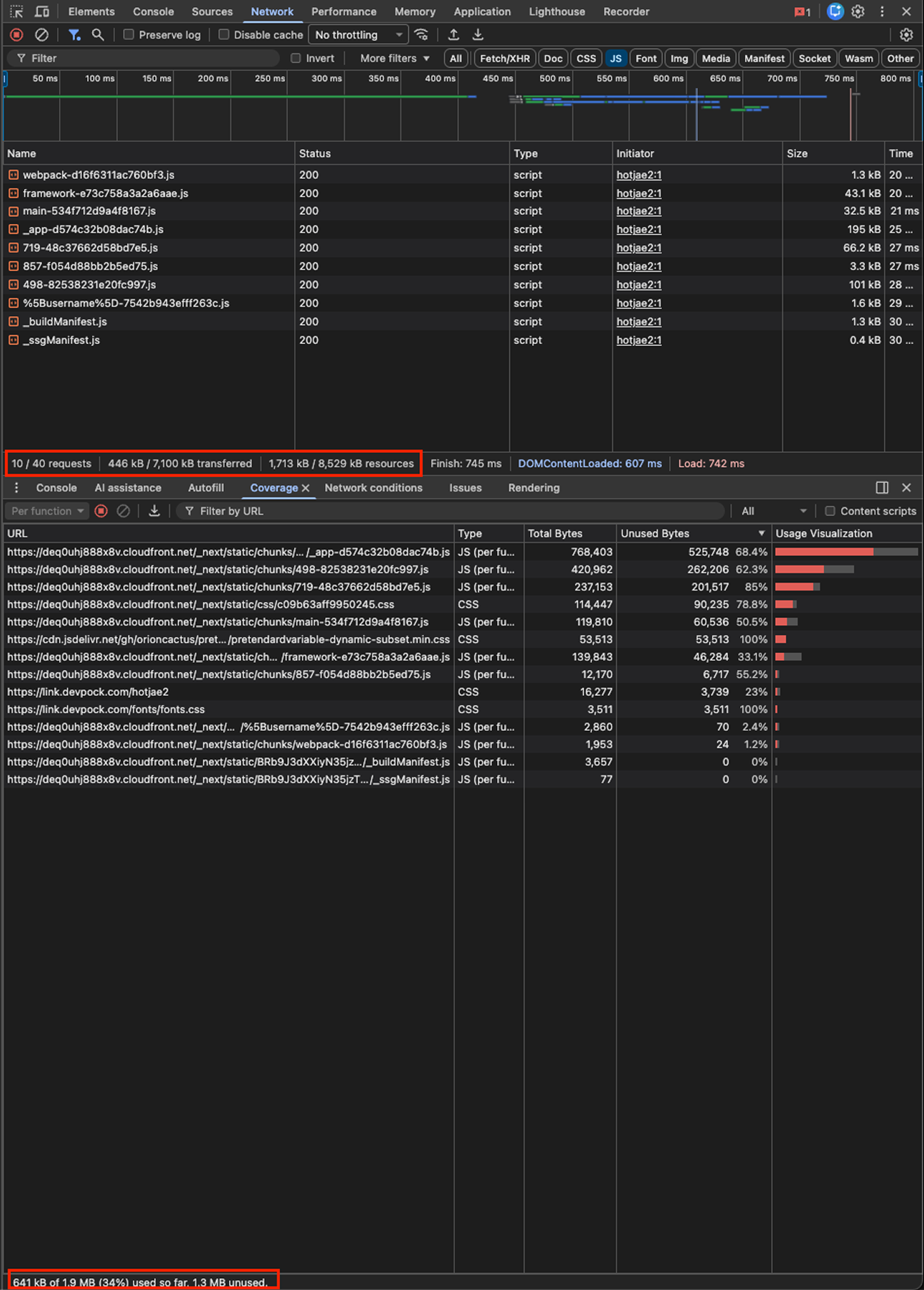Viewport: 924px width, 1290px height.
Task: Open the network search magnifier
Action: [98, 34]
